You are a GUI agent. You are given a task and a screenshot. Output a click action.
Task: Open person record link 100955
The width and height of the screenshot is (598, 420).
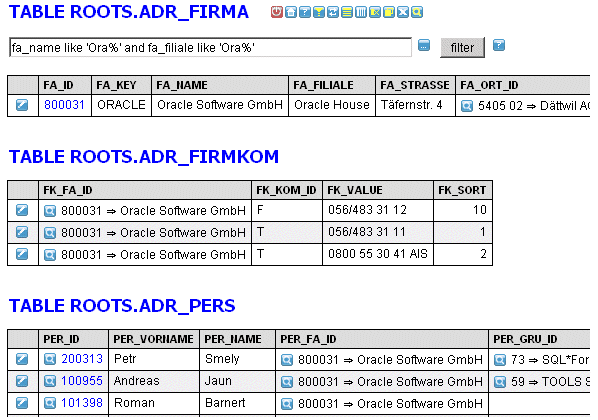[82, 381]
